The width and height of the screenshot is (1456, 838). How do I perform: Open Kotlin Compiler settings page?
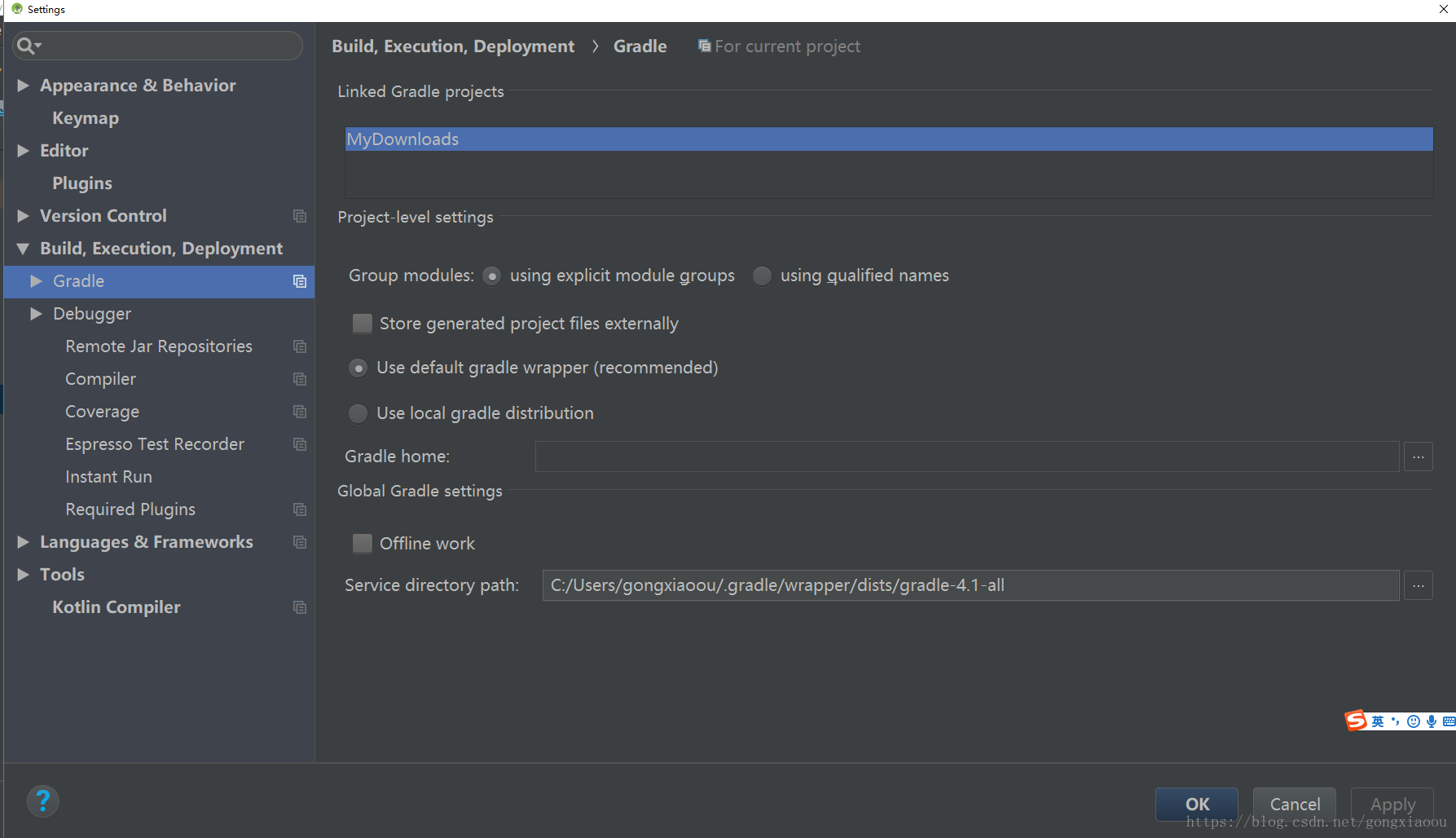[x=117, y=607]
